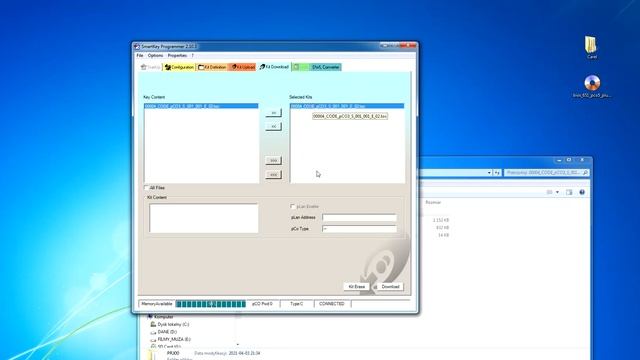Click the Explorer window search box
Screen dimensions: 640x360
click(546, 173)
